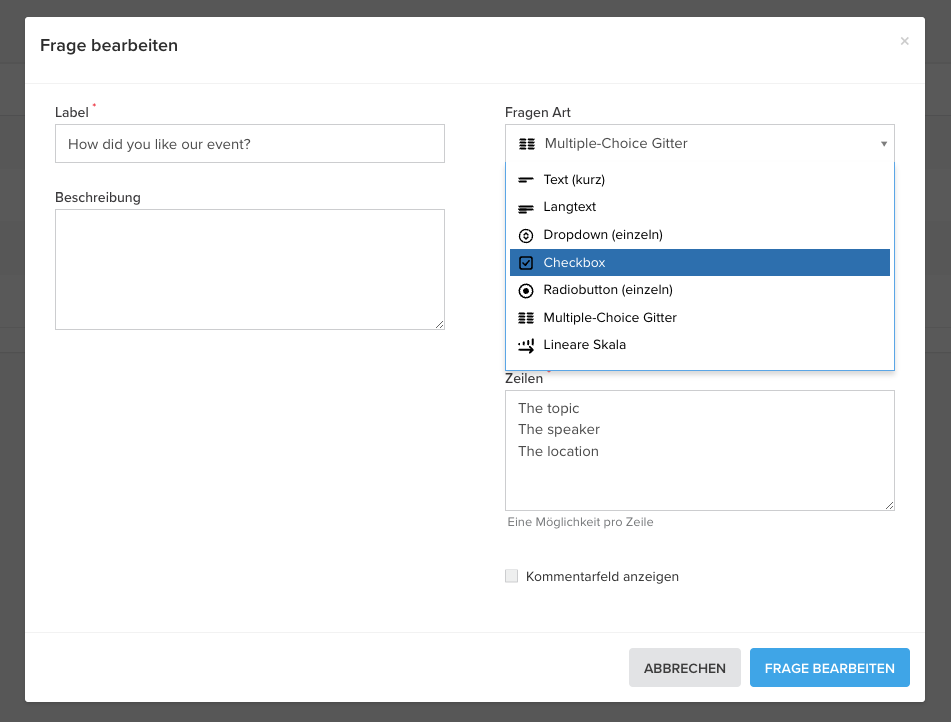Click grid icon in the selected Fragen Art field
Screen dimensions: 951x722
527,144
